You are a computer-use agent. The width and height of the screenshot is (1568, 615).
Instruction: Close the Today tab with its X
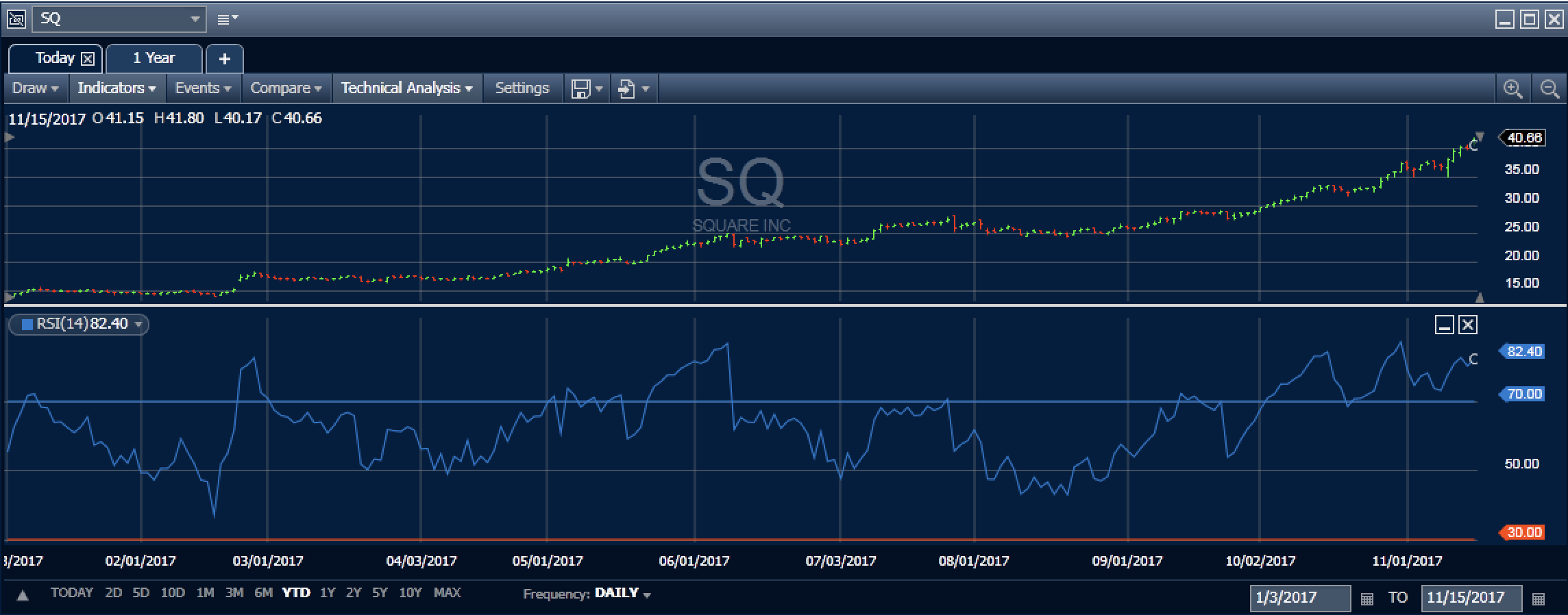point(88,59)
